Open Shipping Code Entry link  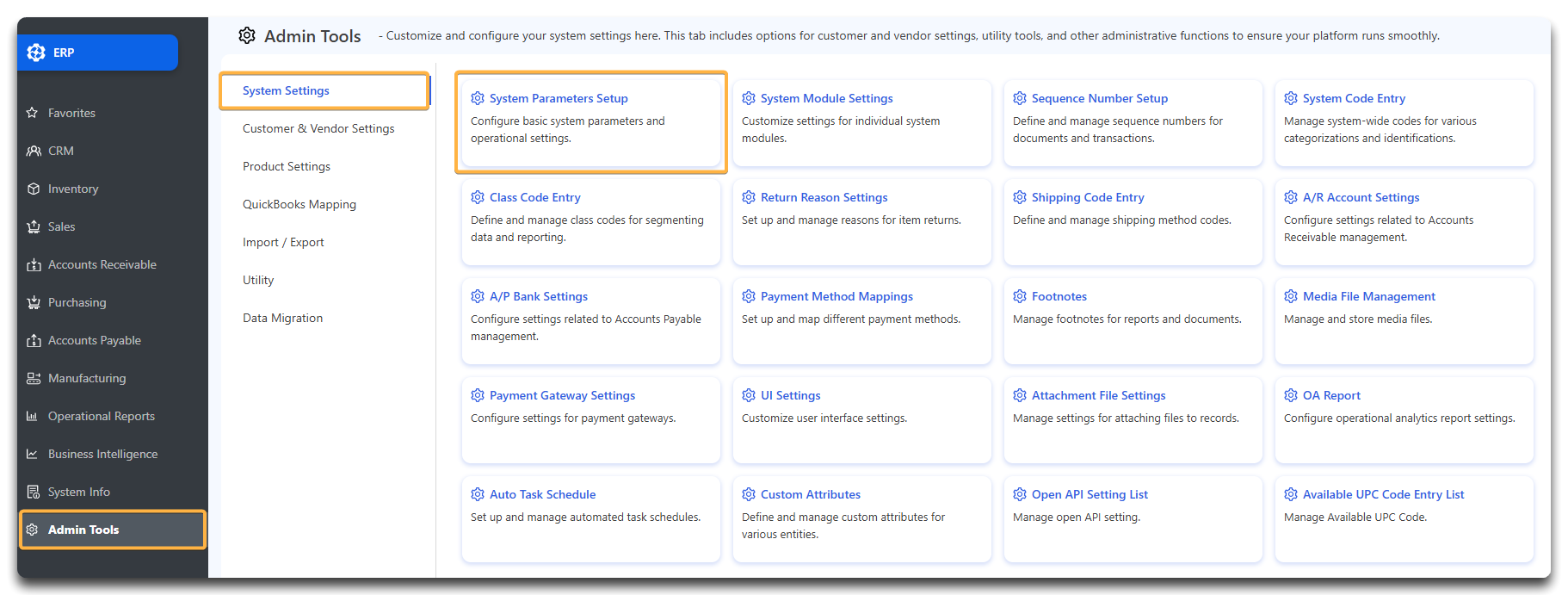pyautogui.click(x=1088, y=197)
